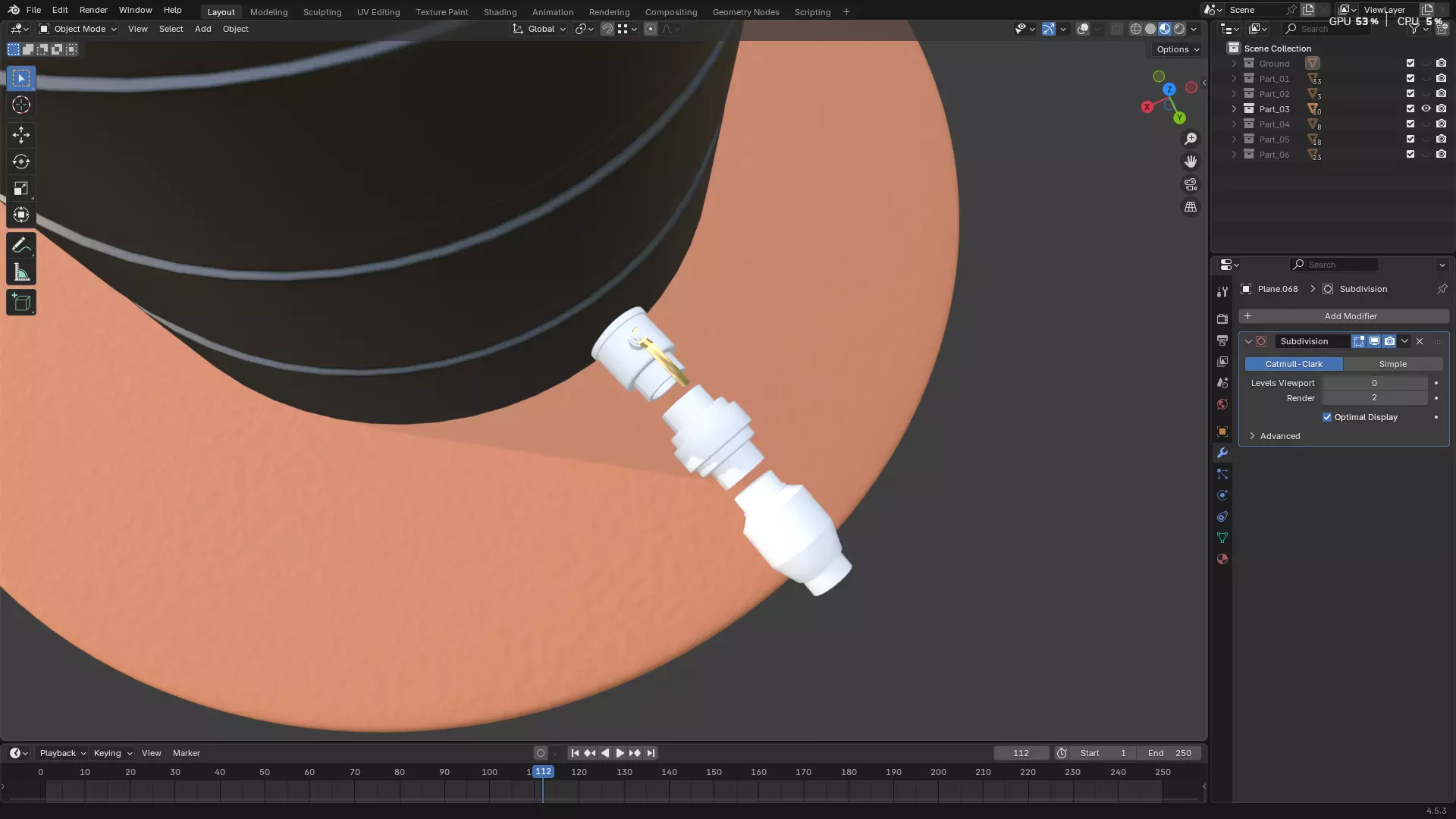Hide Part_03 collection with eye icon
The image size is (1456, 819).
click(1426, 108)
